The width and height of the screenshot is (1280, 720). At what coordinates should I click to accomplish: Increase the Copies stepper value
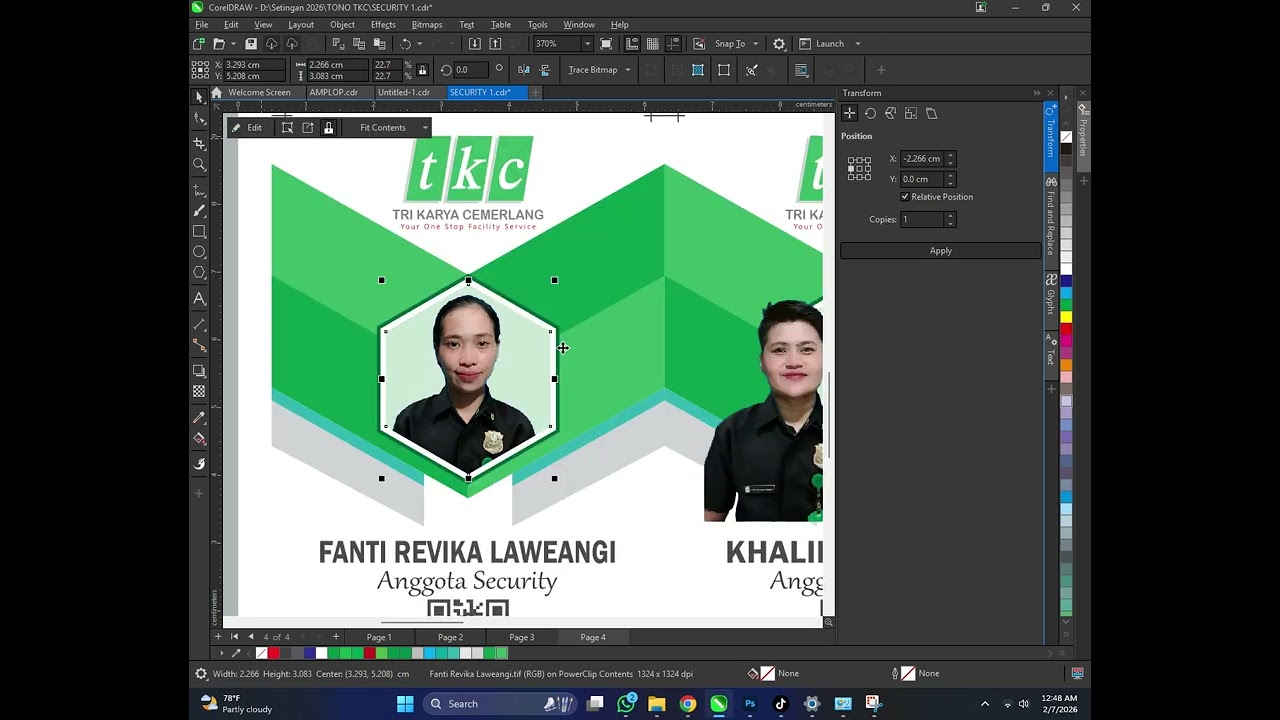950,216
